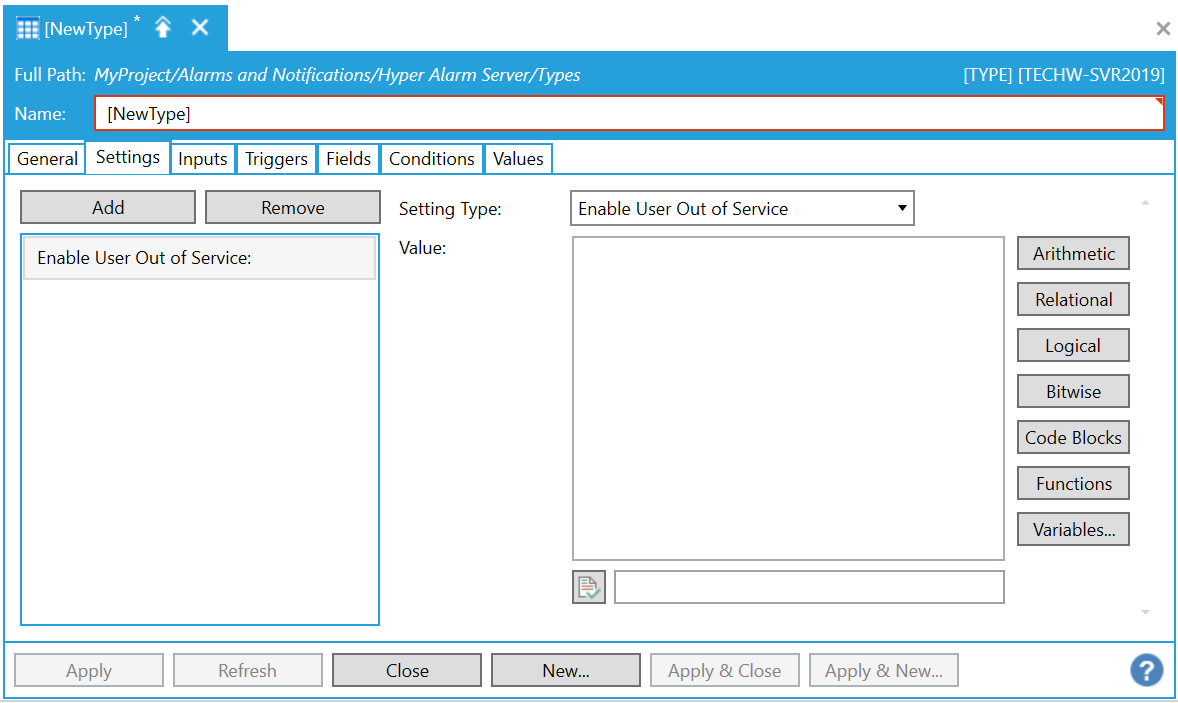Image resolution: width=1178 pixels, height=703 pixels.
Task: Click the expression check icon below Value box
Action: [588, 587]
